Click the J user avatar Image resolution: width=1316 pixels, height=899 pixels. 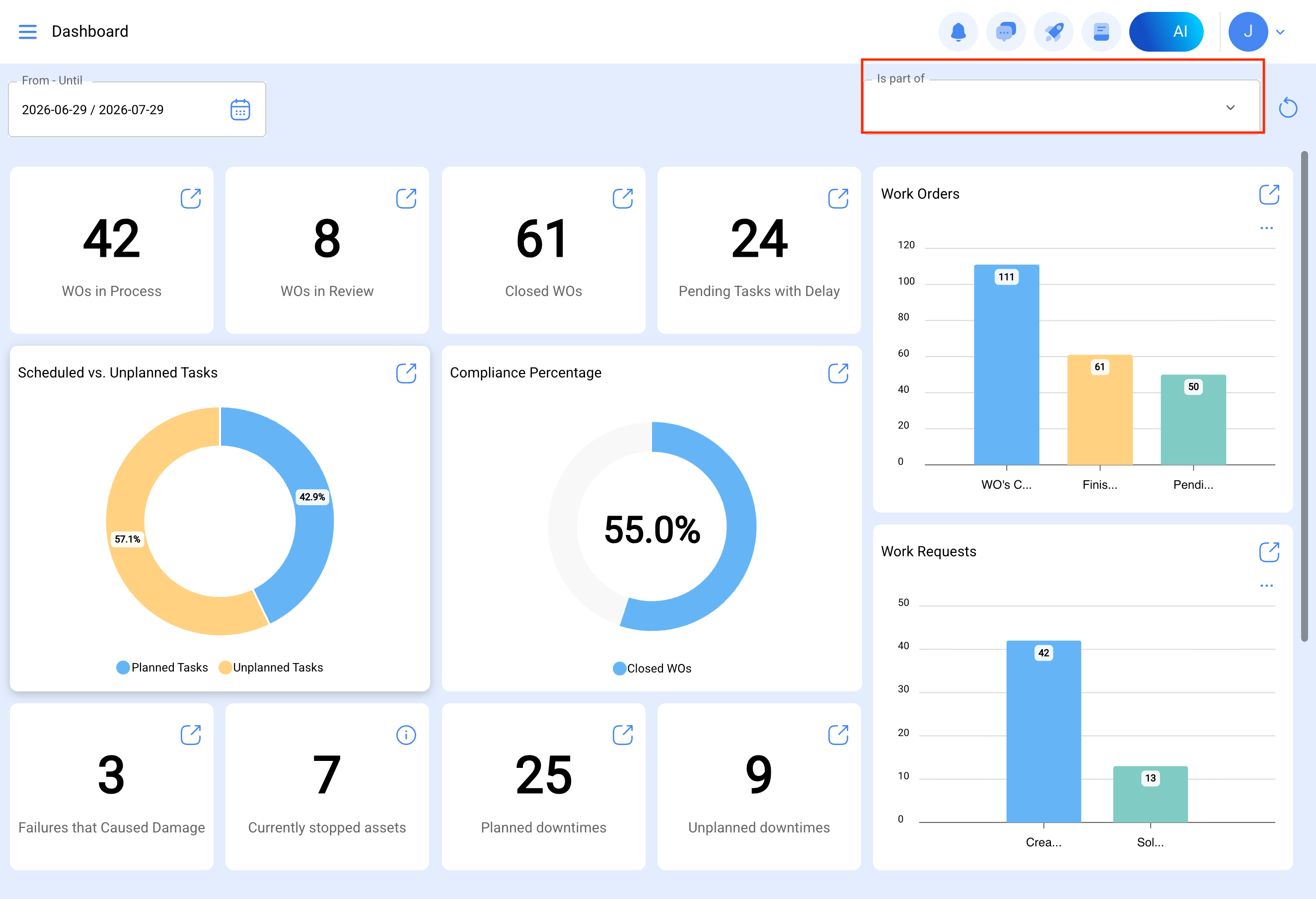(1248, 32)
